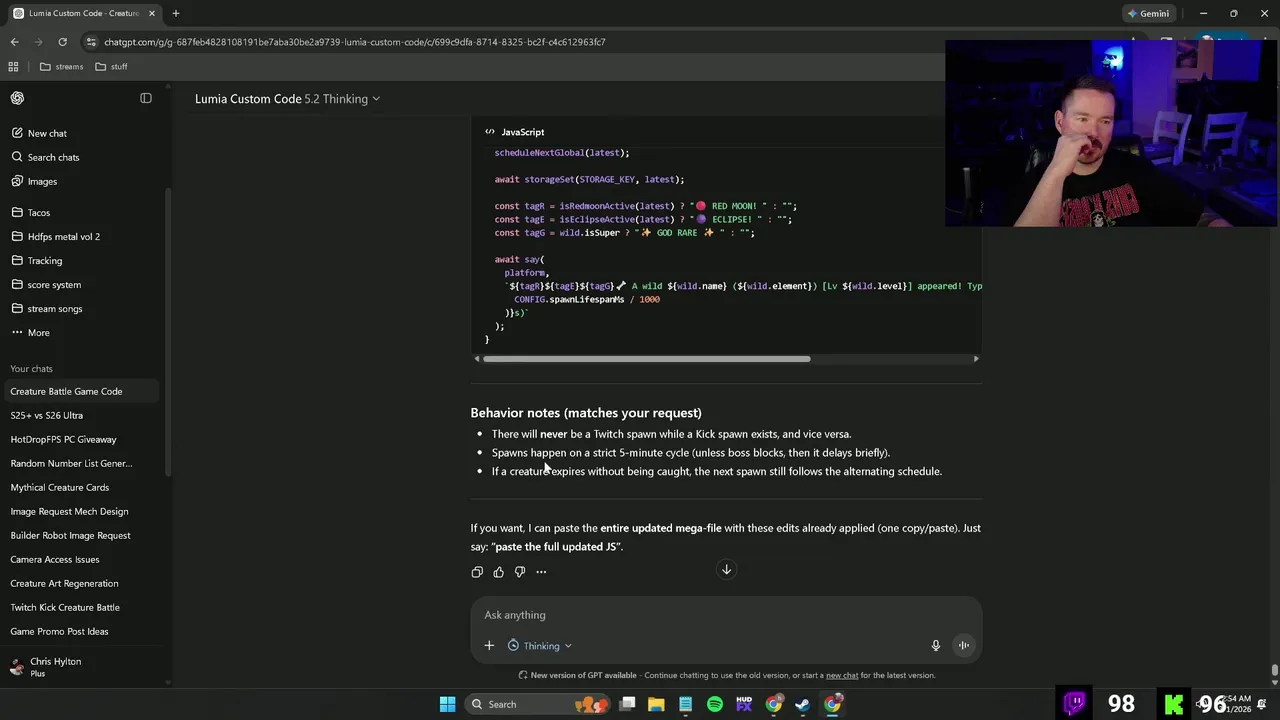Click the microphone dictate icon

pyautogui.click(x=936, y=646)
